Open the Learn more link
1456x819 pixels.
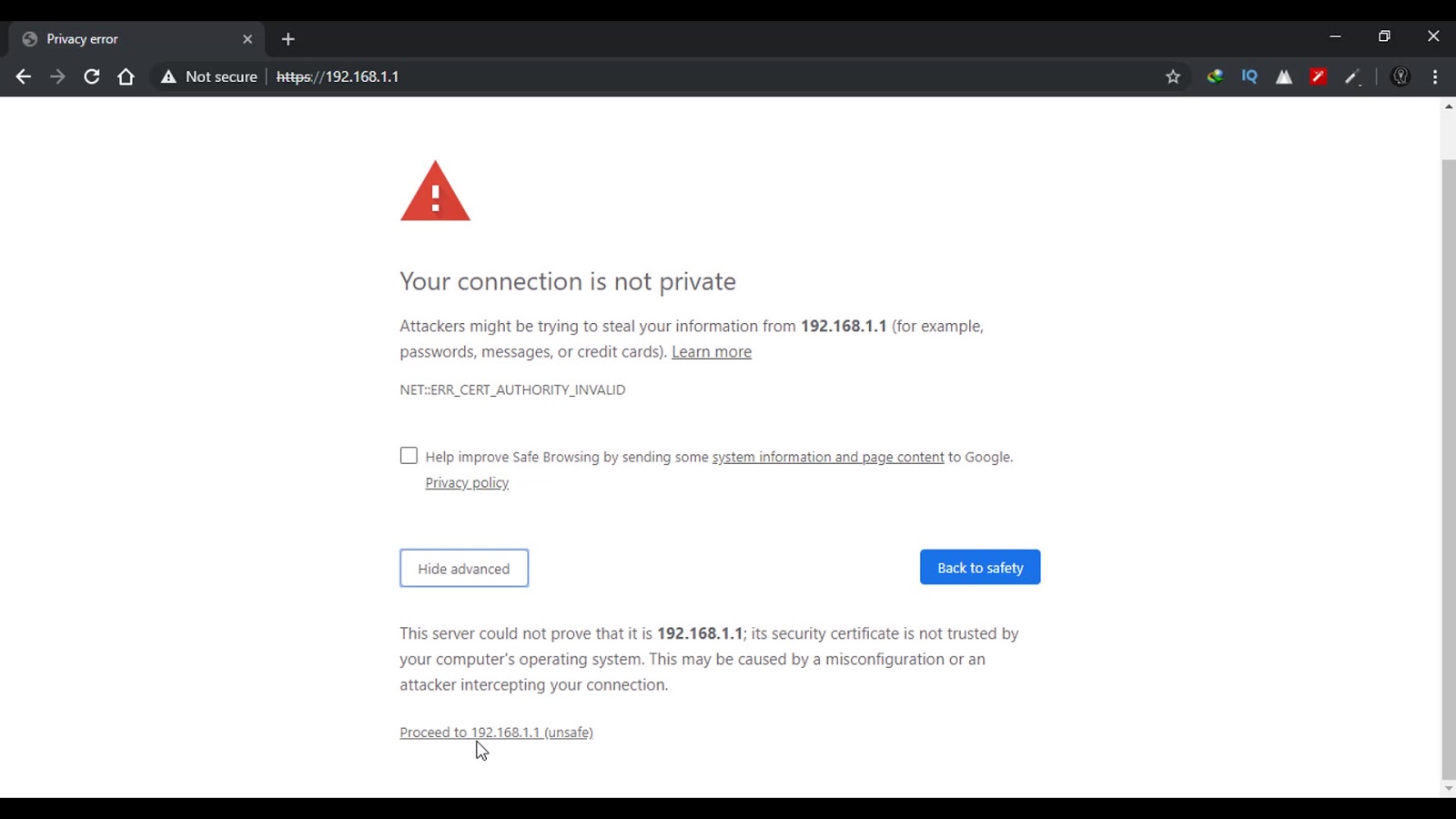[712, 352]
